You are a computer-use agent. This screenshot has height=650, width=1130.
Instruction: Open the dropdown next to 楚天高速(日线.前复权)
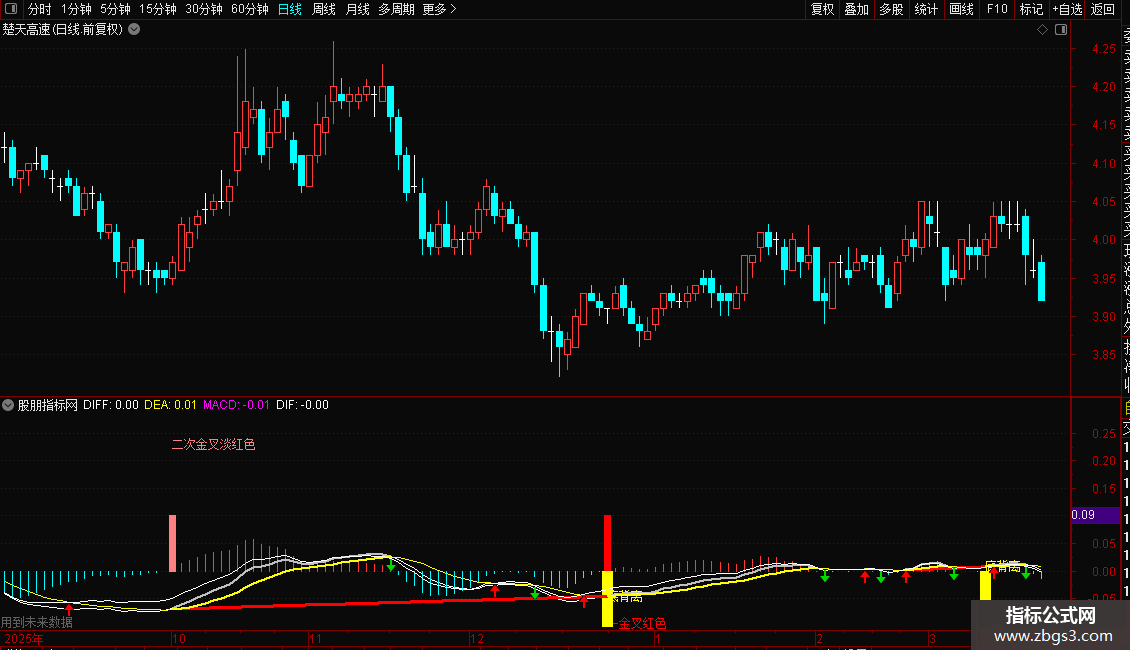pos(134,30)
